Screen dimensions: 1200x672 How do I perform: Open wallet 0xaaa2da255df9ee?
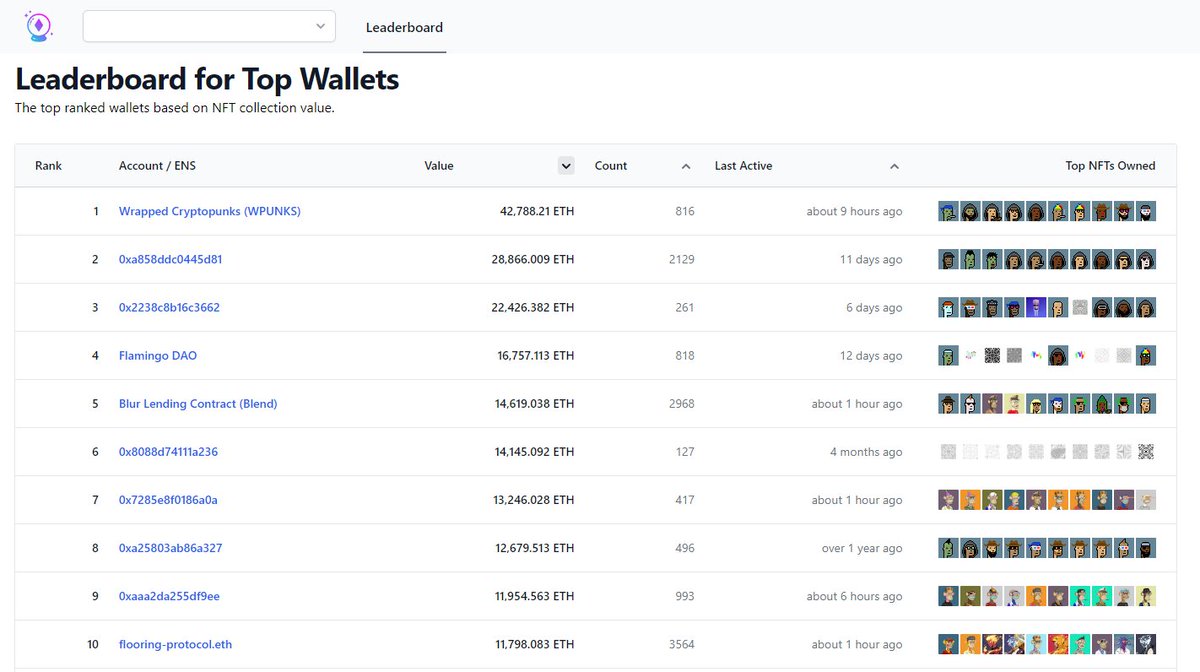[169, 596]
